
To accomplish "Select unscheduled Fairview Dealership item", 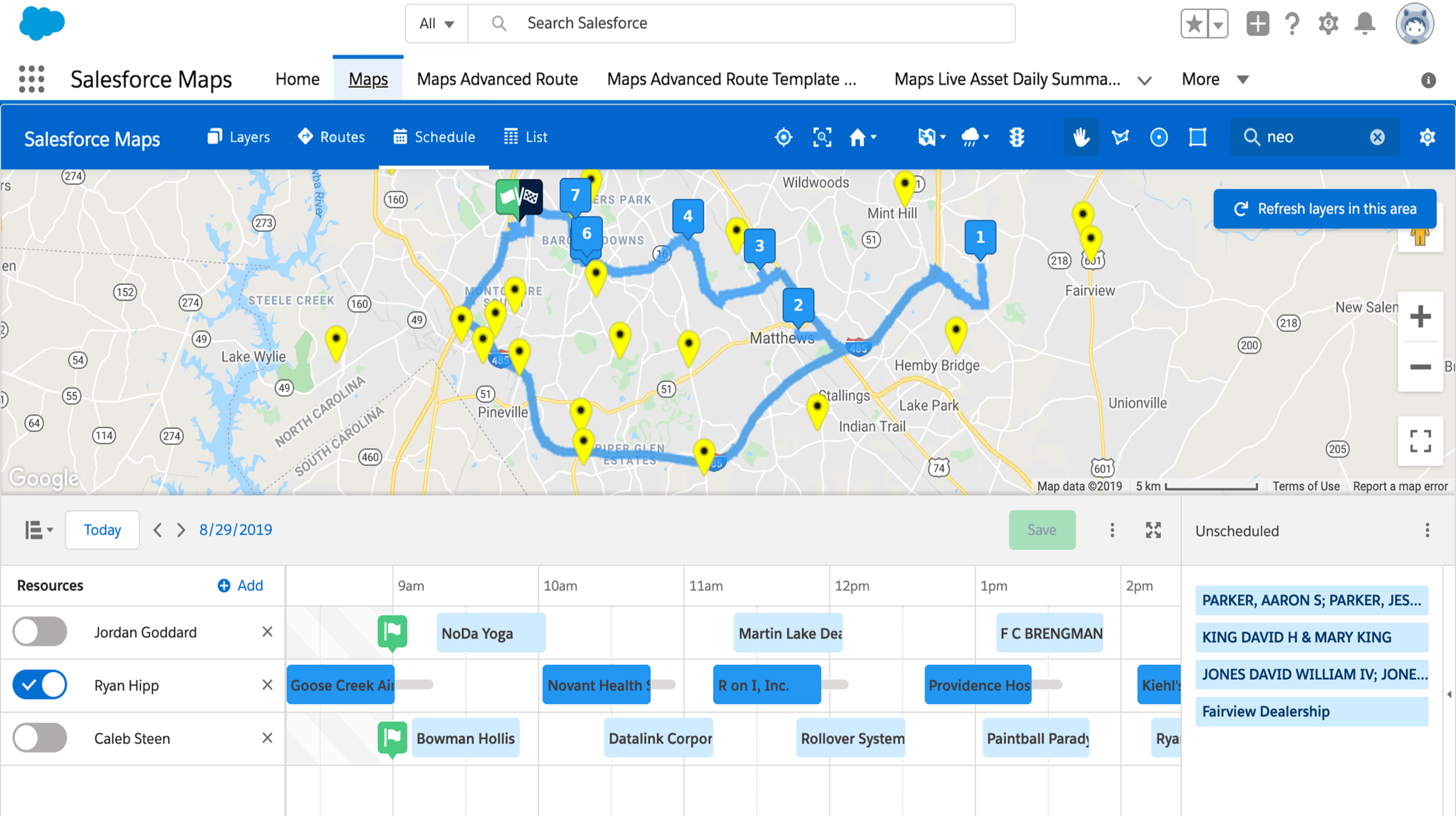I will click(1312, 711).
